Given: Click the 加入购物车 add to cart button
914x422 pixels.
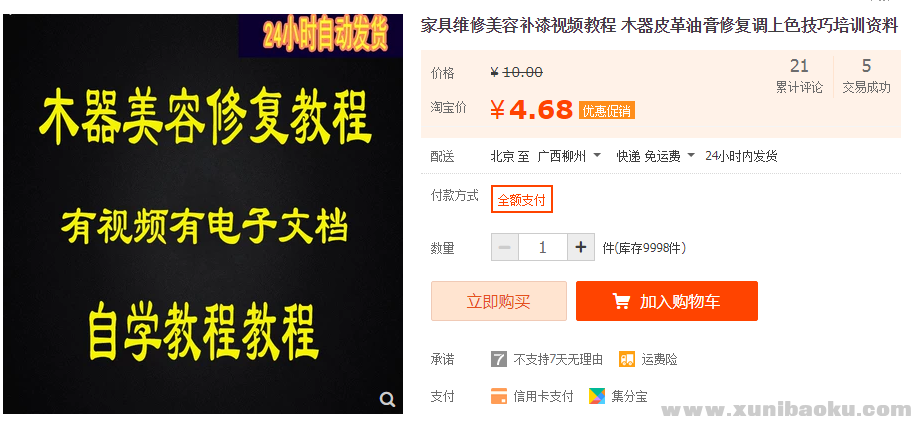Looking at the screenshot, I should coord(667,301).
